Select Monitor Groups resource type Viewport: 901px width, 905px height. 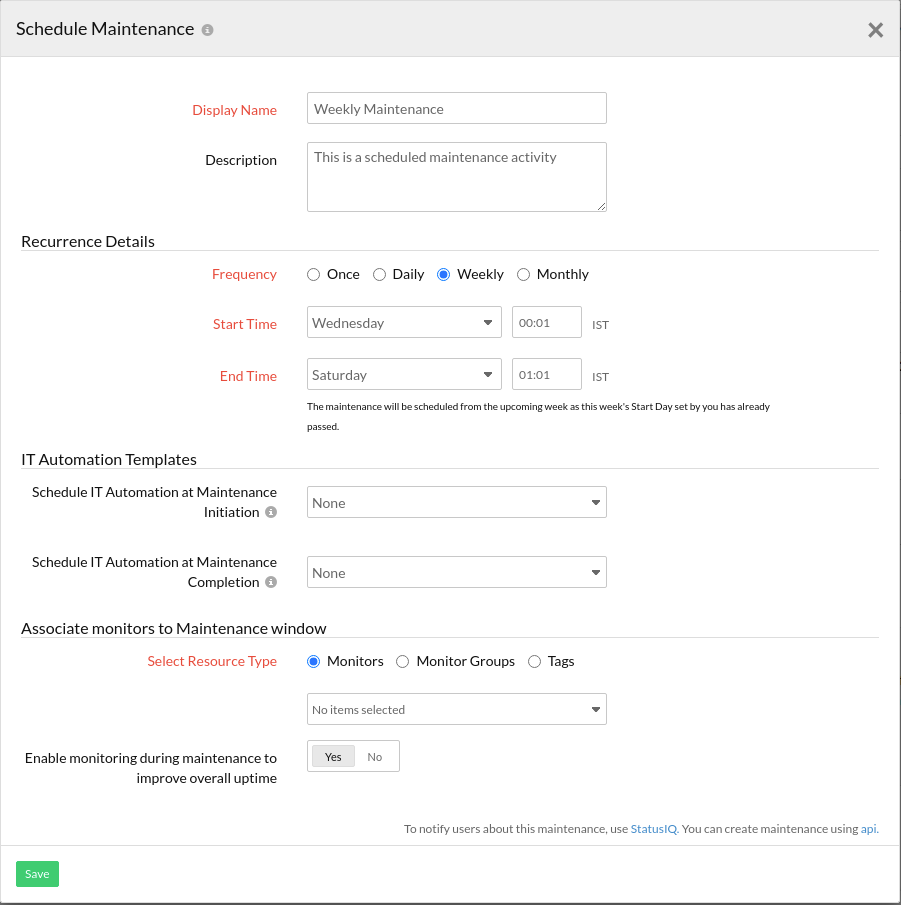403,661
